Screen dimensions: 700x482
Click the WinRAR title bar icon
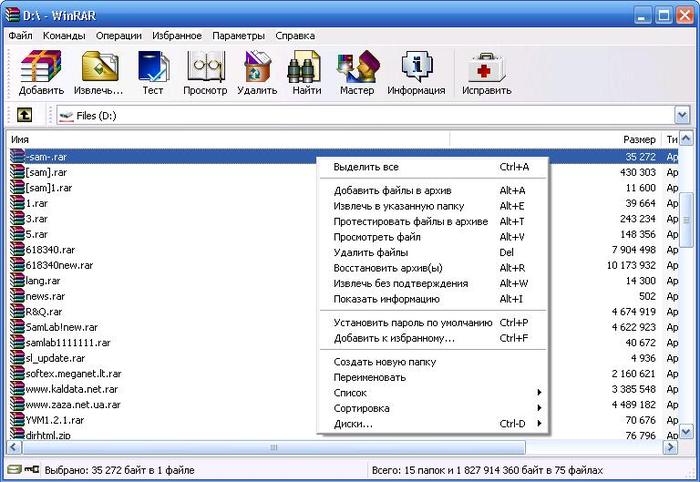13,15
